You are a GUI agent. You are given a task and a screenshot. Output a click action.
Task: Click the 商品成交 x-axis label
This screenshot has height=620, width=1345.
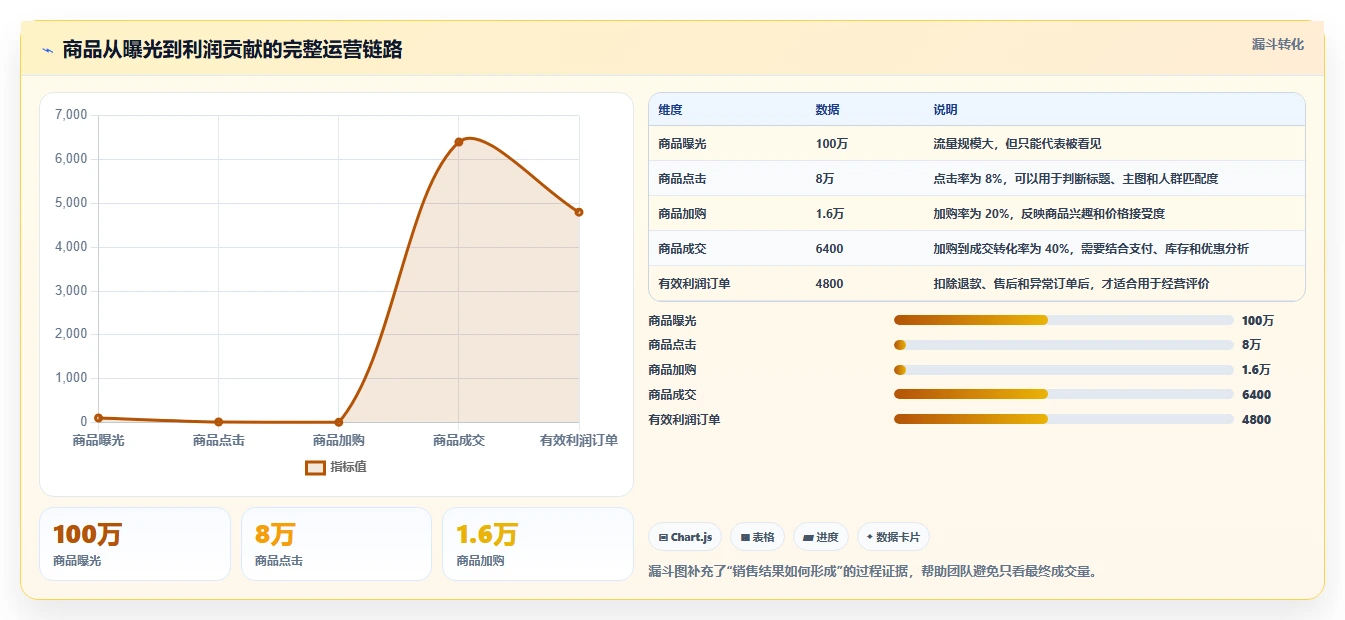[x=459, y=440]
